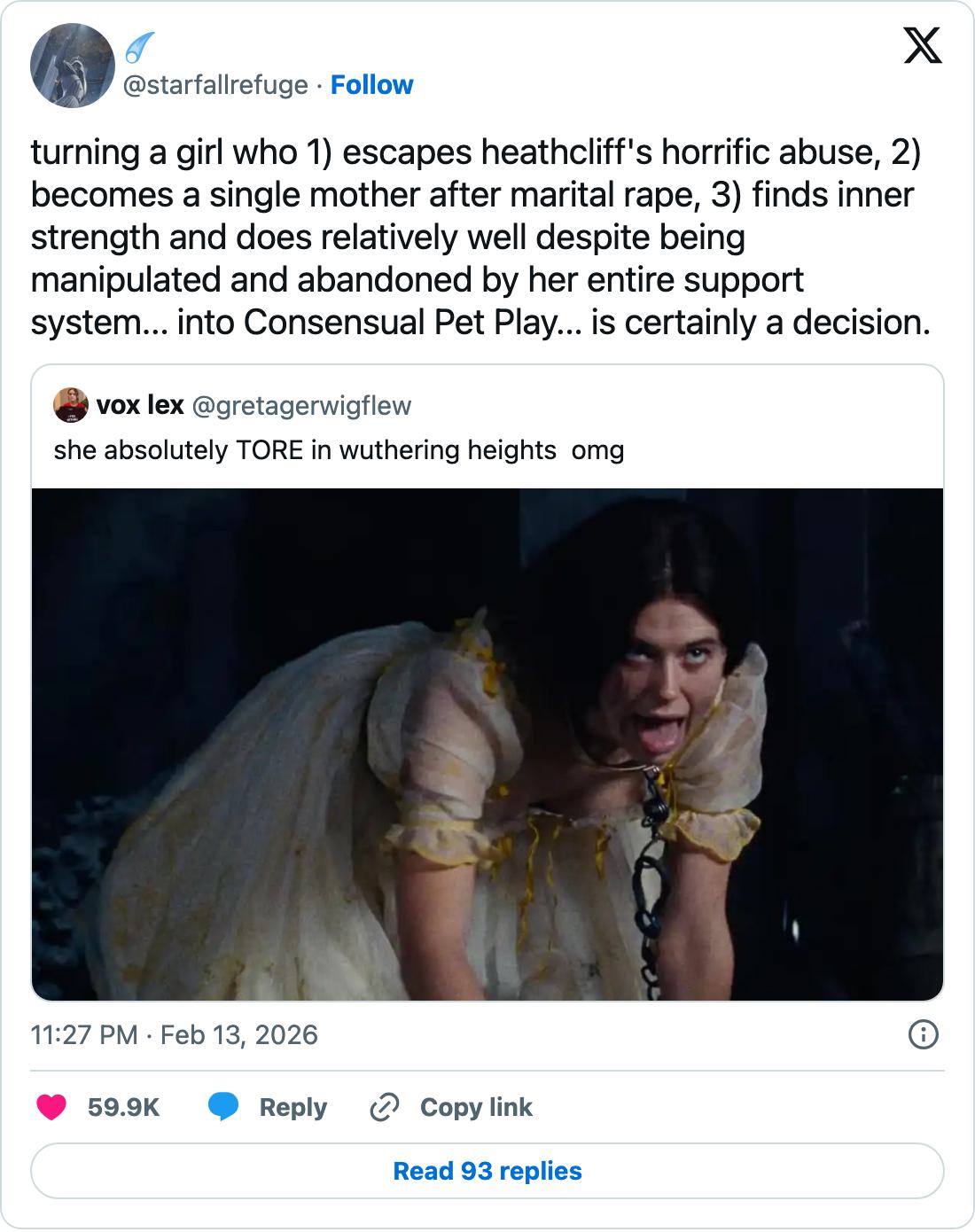The image size is (975, 1232).
Task: Click the Copy link text
Action: pyautogui.click(x=476, y=1107)
